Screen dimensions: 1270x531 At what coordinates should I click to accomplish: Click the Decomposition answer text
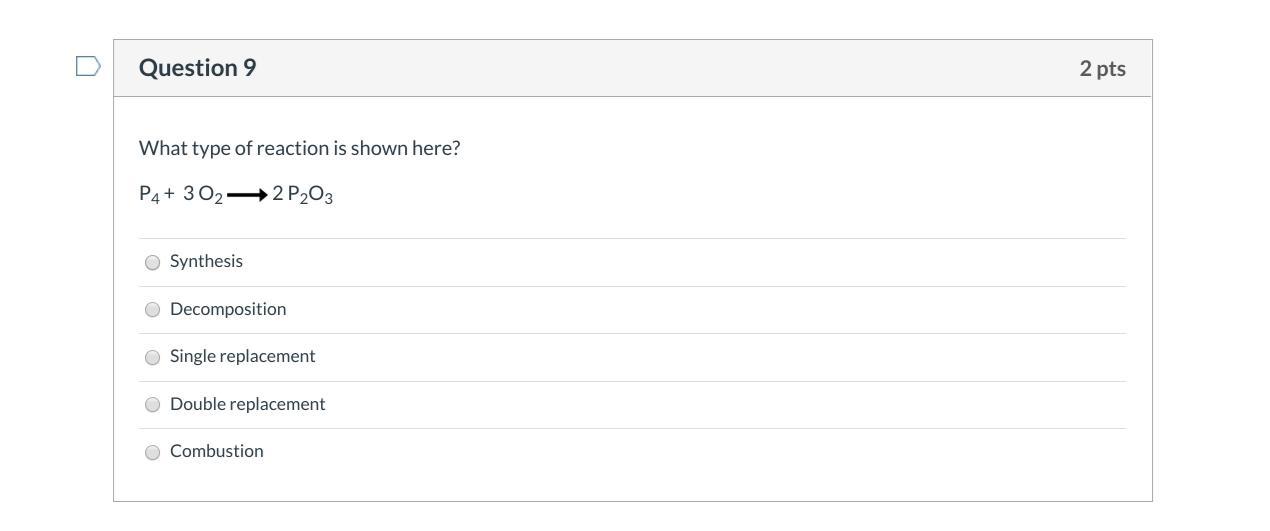pyautogui.click(x=228, y=309)
